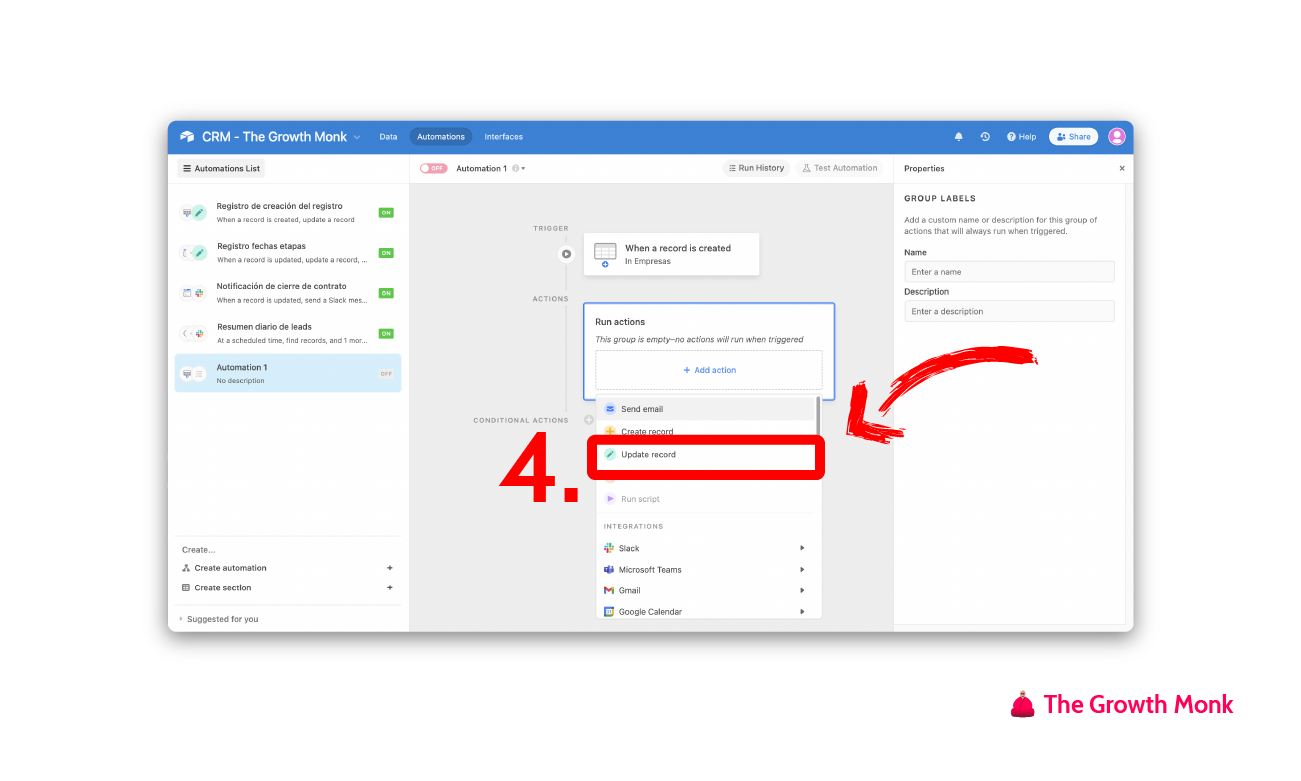Expand the Microsoft Teams submenu arrow
Viewport: 1301px width, 781px height.
click(x=802, y=570)
